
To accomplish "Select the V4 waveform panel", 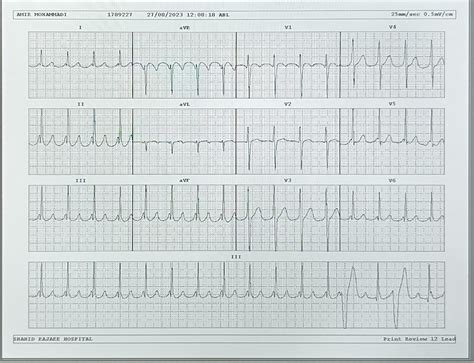I will [x=392, y=65].
